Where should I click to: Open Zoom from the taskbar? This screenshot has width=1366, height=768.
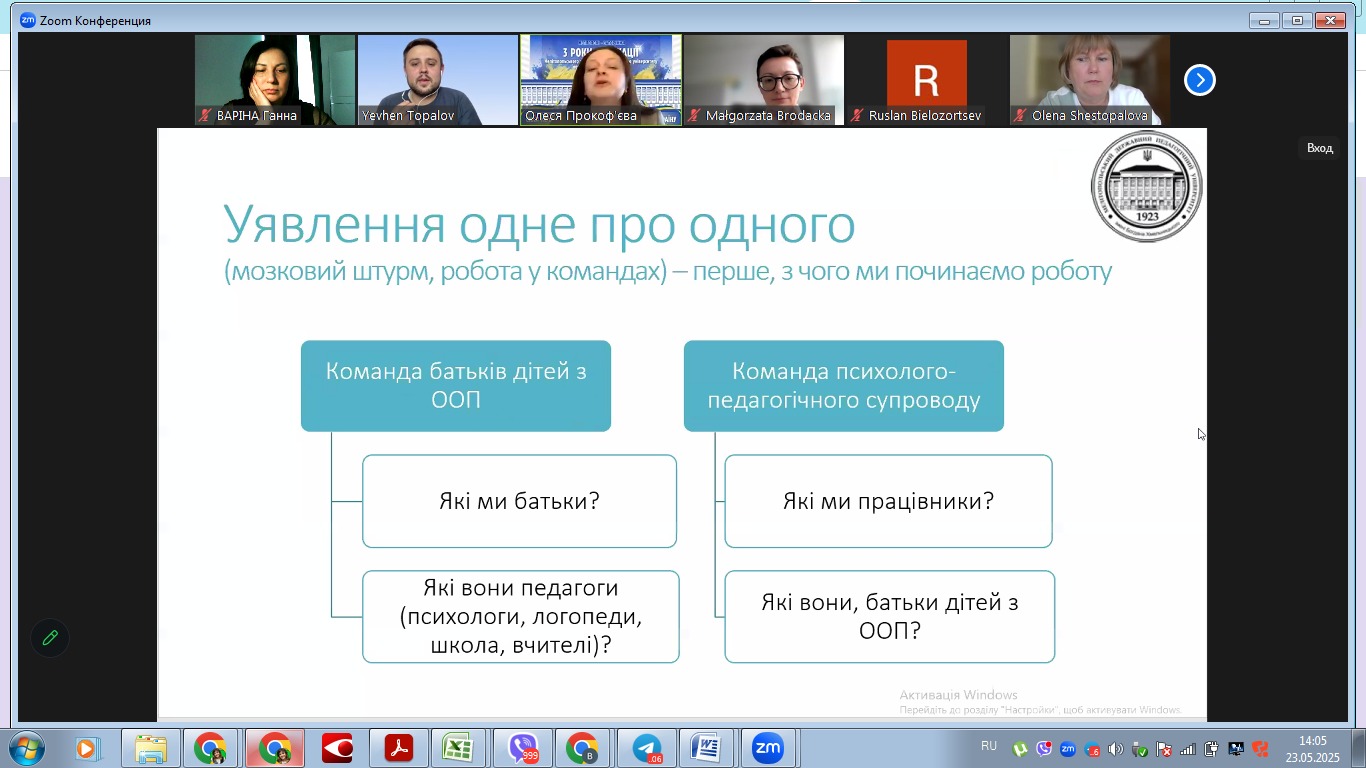coord(768,748)
